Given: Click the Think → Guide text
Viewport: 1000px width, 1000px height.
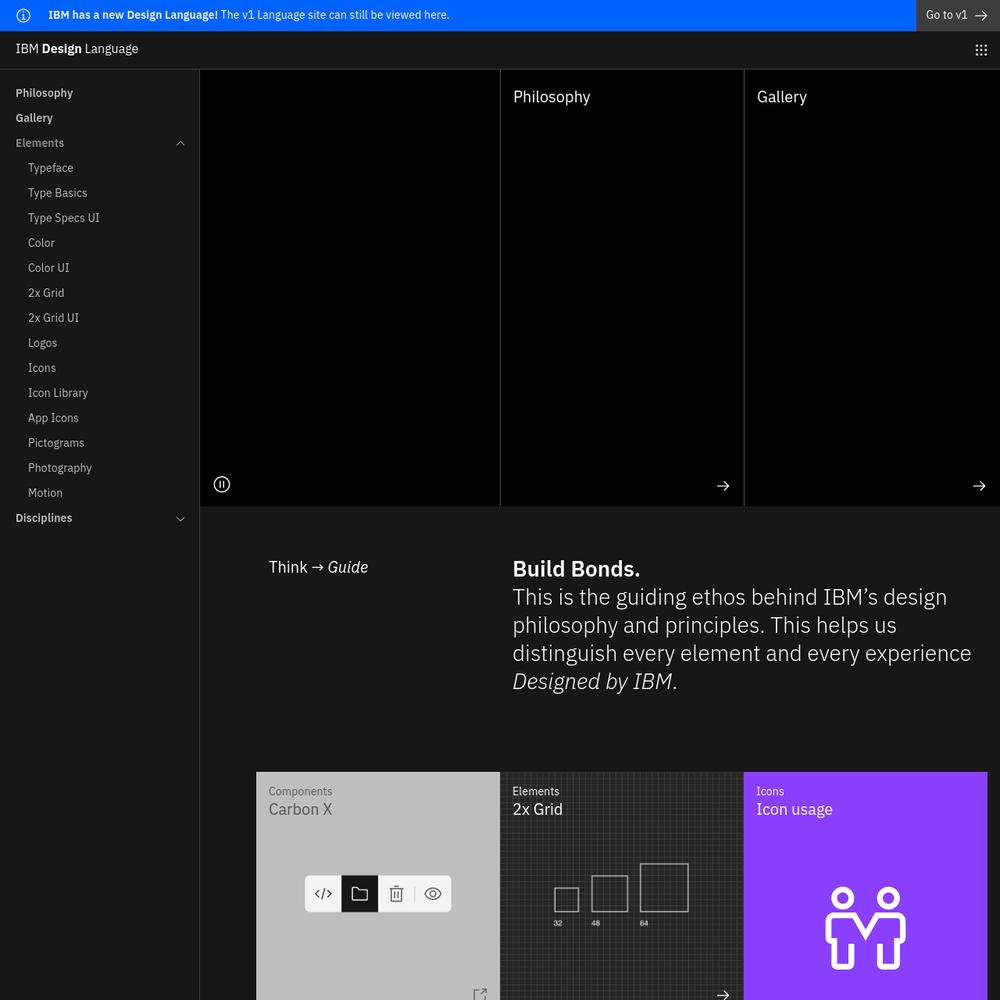Looking at the screenshot, I should 318,567.
